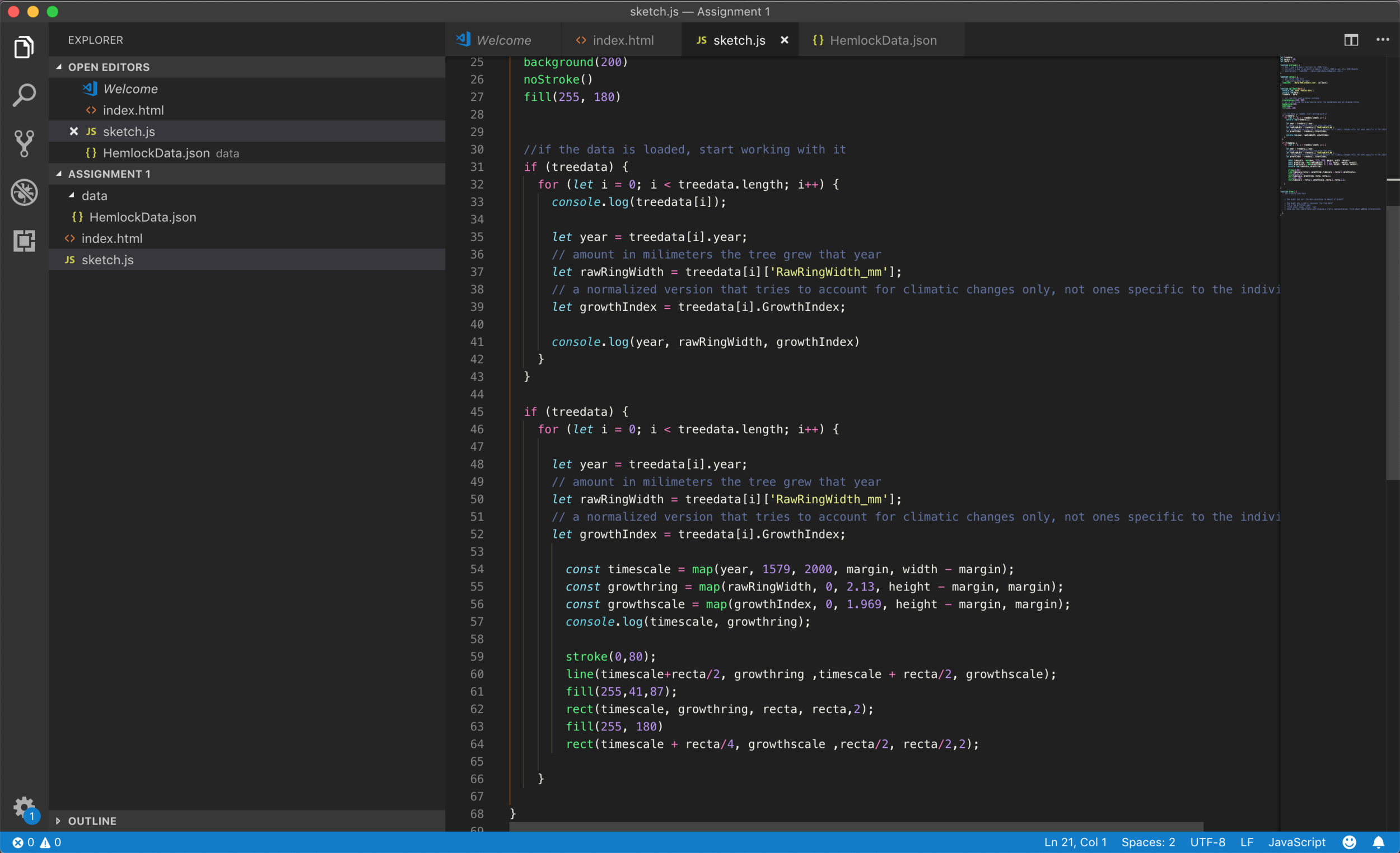Viewport: 1400px width, 853px height.
Task: Click the Split Editor icon
Action: pos(1351,40)
